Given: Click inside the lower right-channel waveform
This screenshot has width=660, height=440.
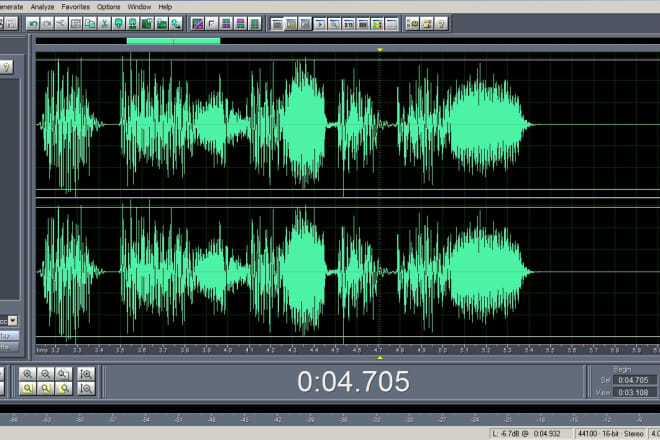Looking at the screenshot, I should (x=348, y=272).
